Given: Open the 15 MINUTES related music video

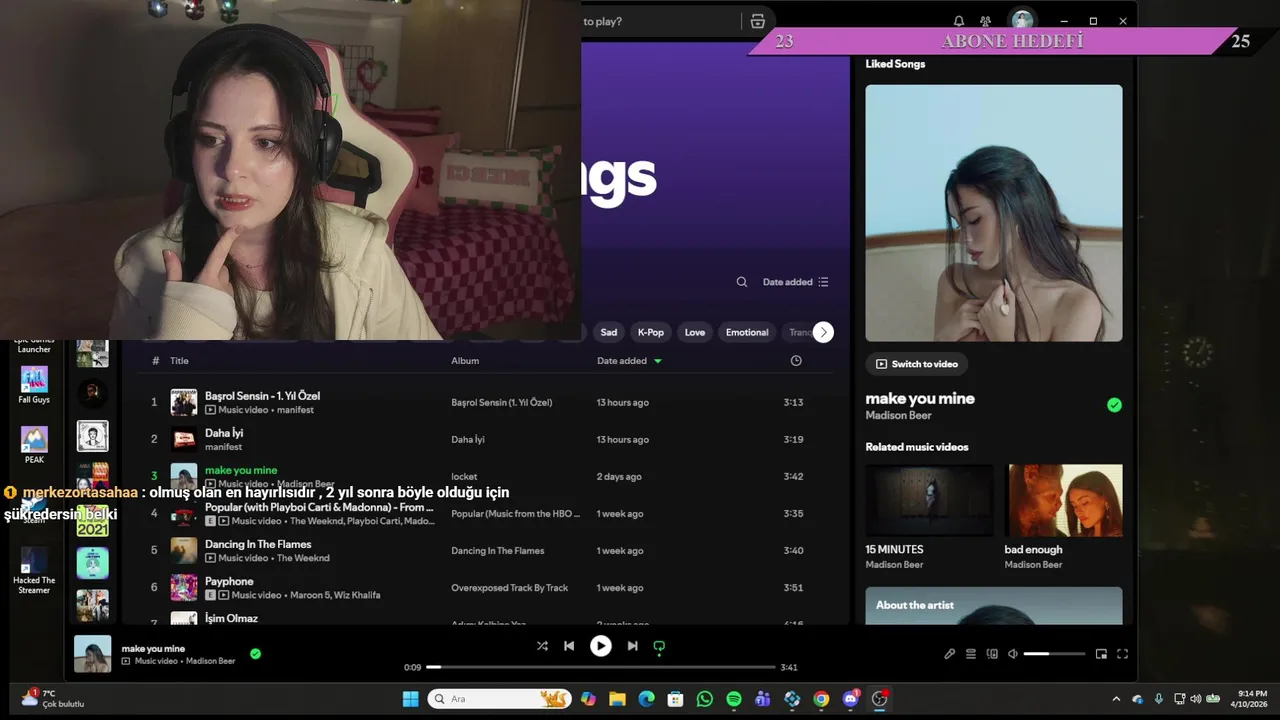Looking at the screenshot, I should tap(930, 501).
